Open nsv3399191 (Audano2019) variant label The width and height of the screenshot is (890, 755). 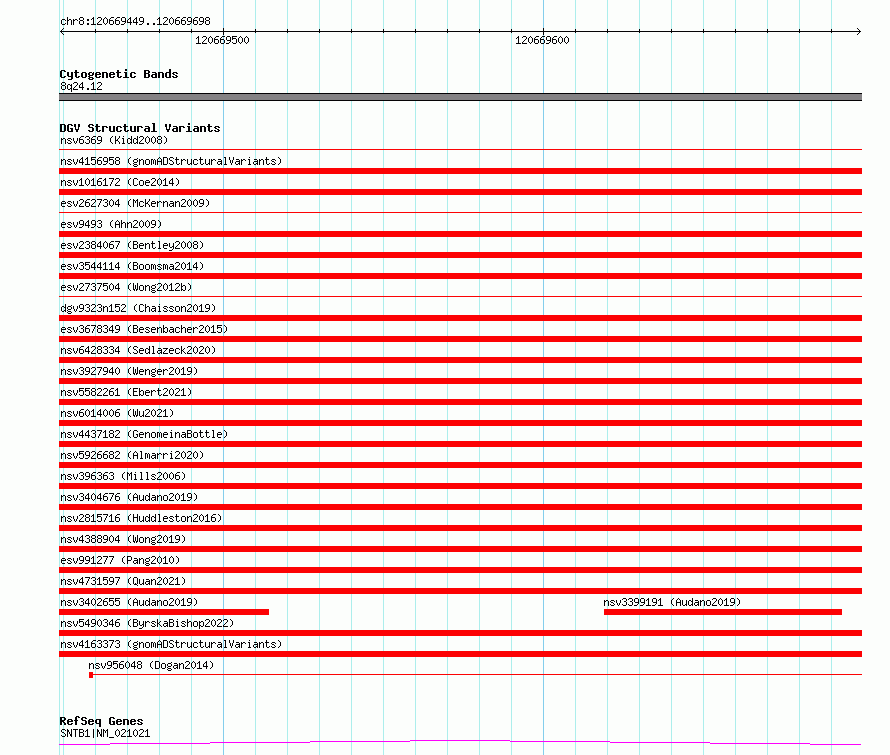point(672,602)
